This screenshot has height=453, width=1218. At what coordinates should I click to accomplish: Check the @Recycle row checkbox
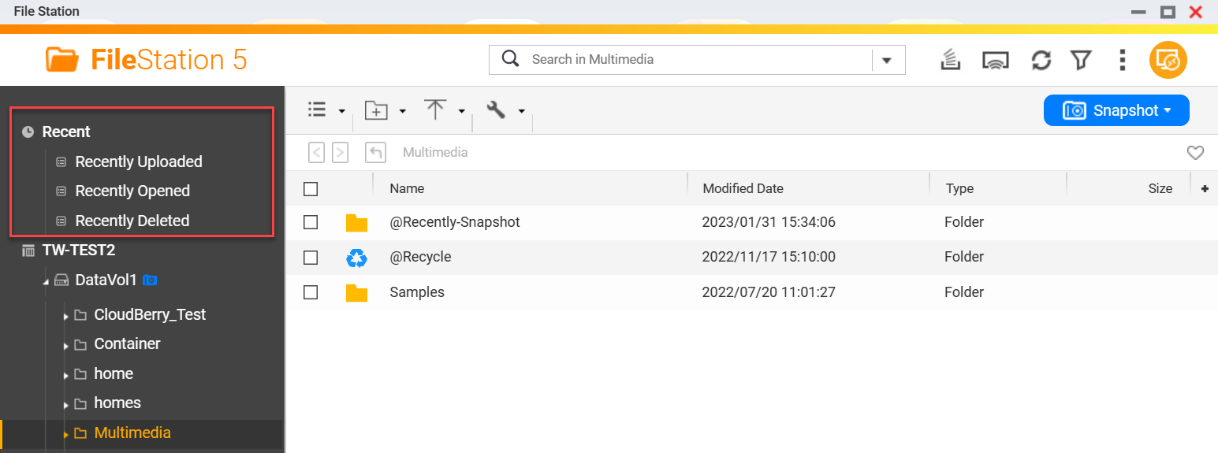coord(310,257)
